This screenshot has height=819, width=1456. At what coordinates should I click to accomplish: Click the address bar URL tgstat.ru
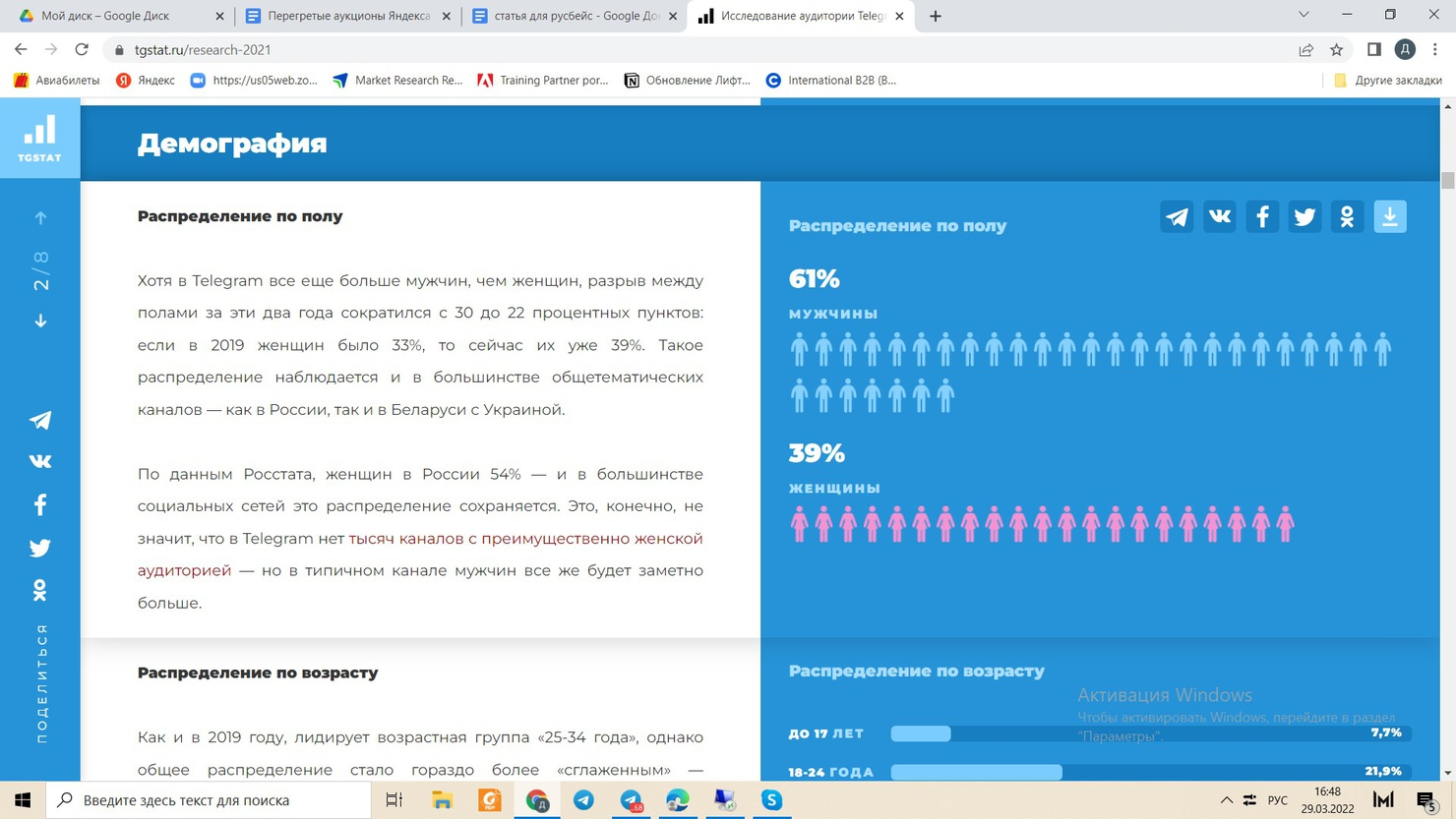click(x=203, y=50)
